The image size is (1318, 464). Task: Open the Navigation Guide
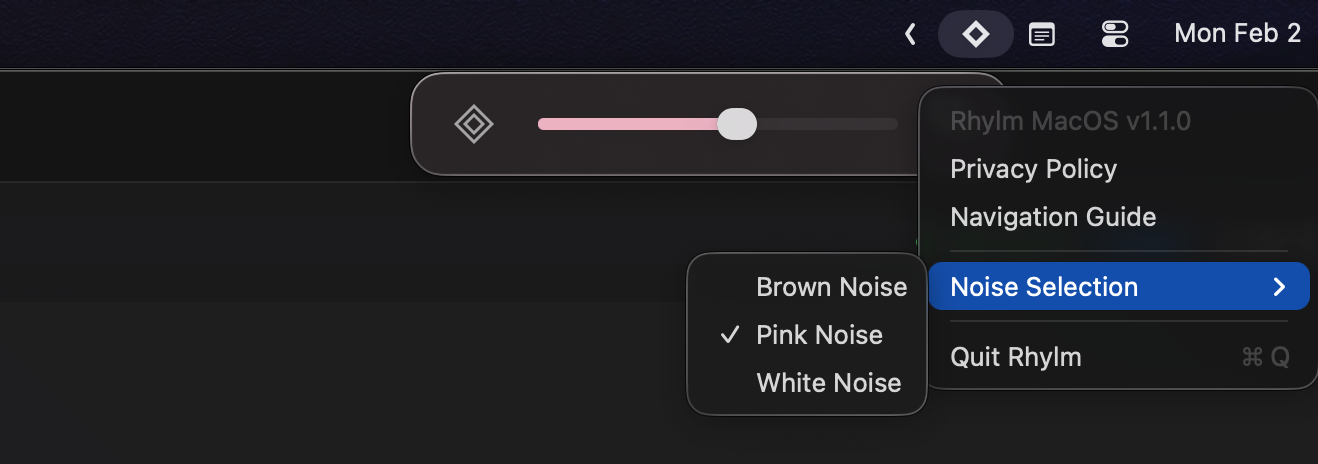pyautogui.click(x=1053, y=217)
